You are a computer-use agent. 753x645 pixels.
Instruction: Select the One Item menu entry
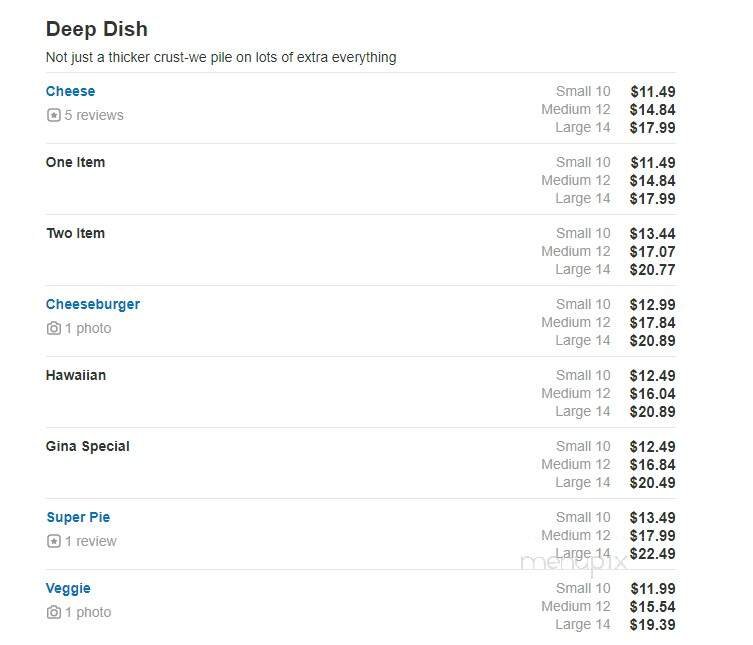(75, 162)
